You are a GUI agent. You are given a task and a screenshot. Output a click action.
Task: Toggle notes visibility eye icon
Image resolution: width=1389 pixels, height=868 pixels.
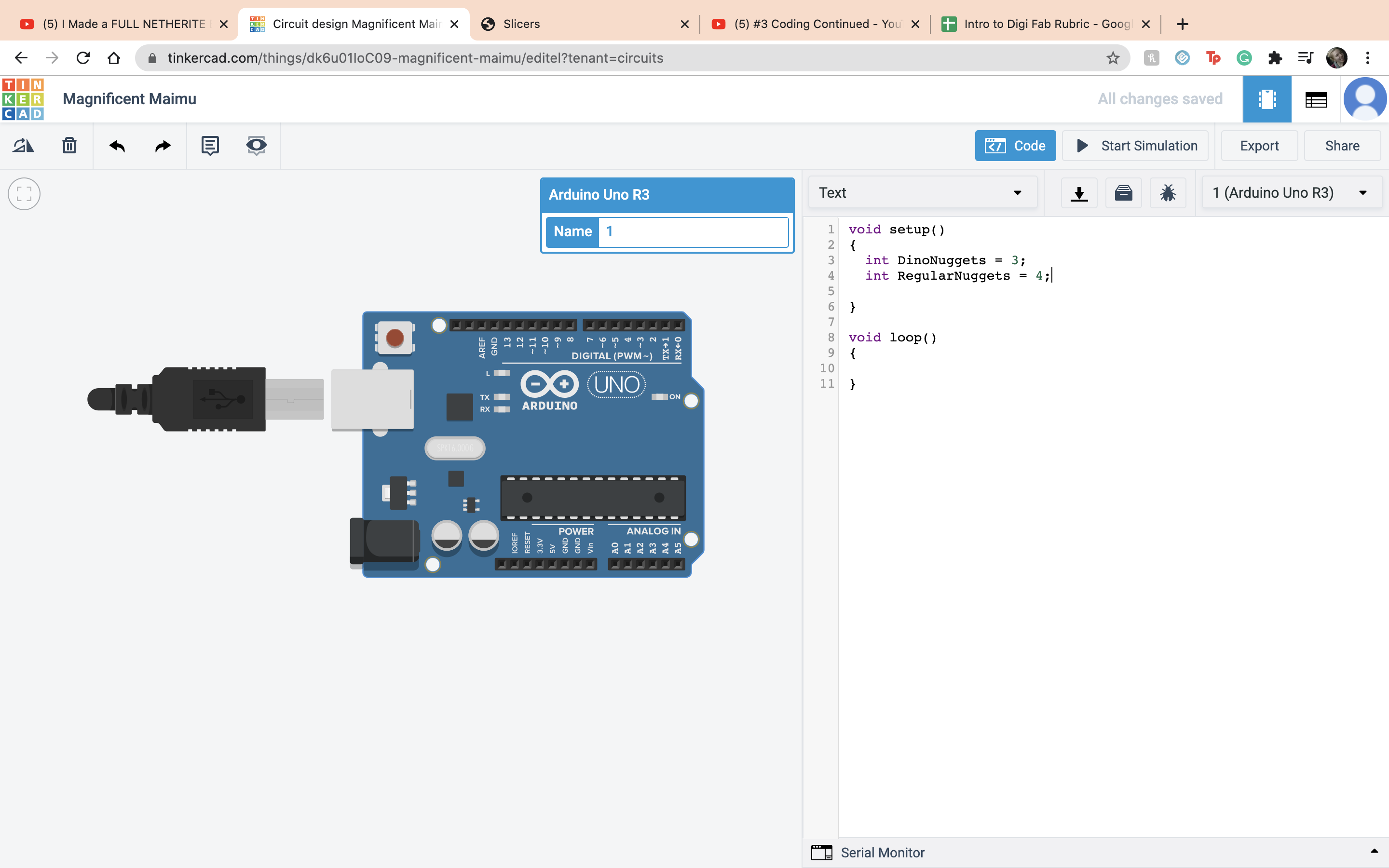tap(256, 146)
